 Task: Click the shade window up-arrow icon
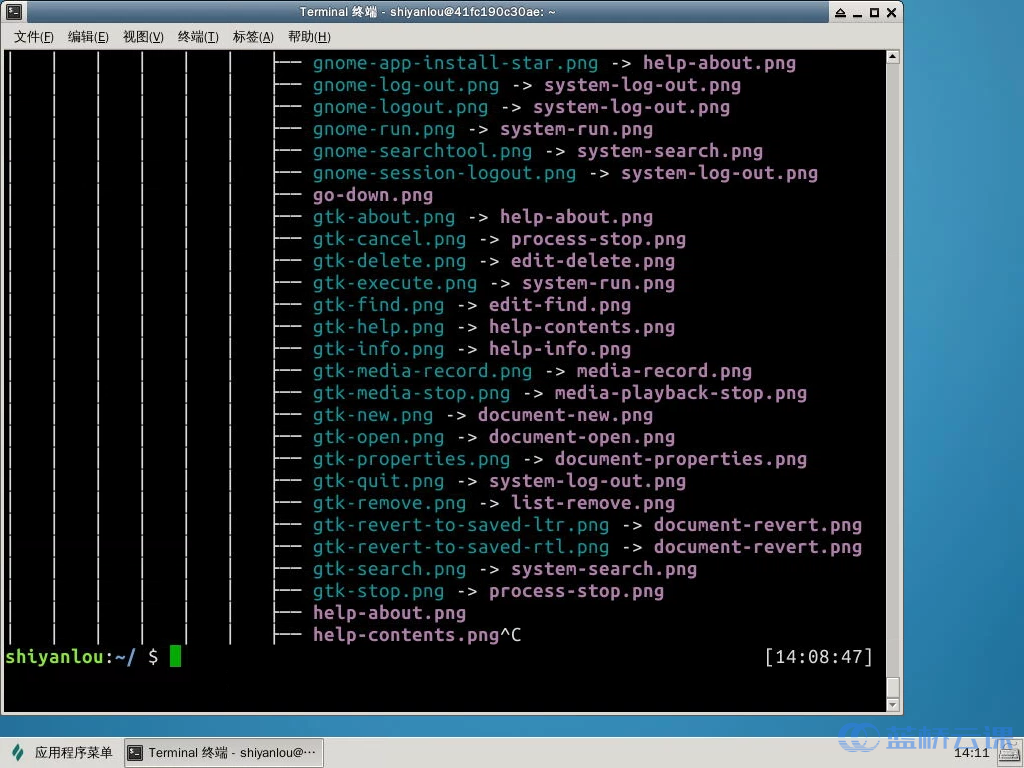[x=840, y=12]
